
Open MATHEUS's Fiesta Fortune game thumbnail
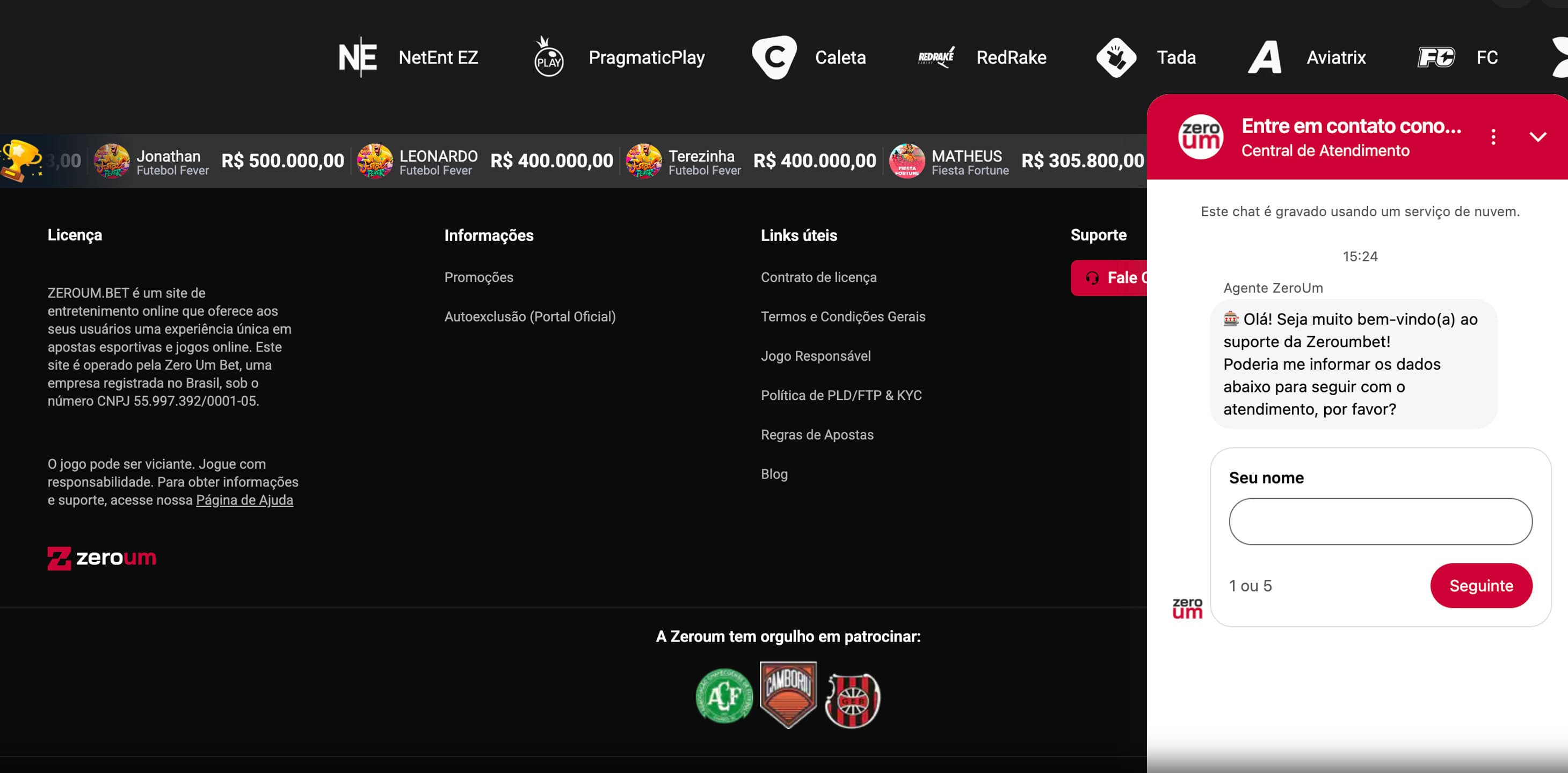907,161
